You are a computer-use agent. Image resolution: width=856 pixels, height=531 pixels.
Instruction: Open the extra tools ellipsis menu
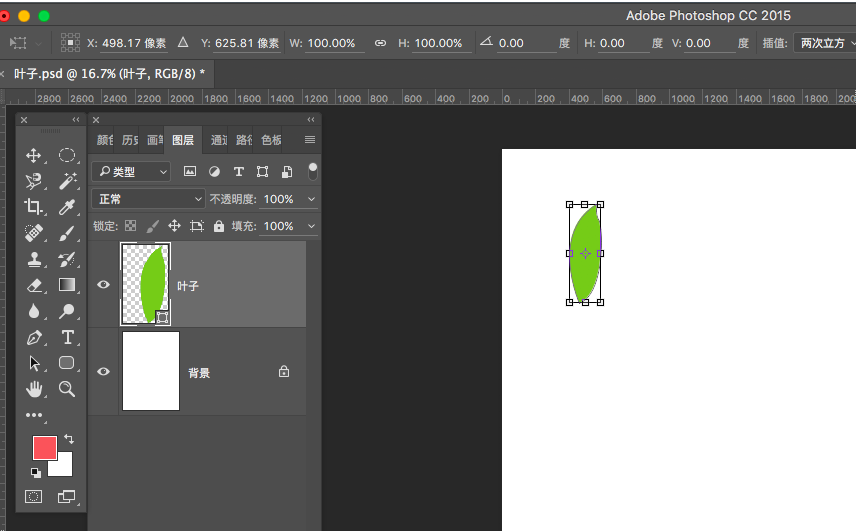click(x=34, y=415)
